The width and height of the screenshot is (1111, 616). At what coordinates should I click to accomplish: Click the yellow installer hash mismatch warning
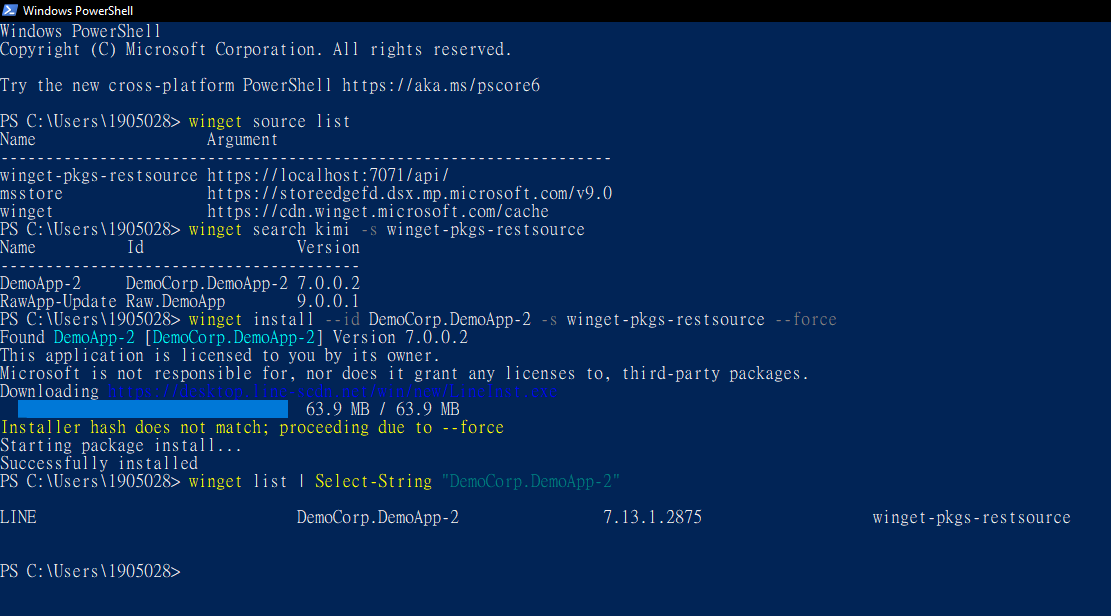click(x=252, y=427)
